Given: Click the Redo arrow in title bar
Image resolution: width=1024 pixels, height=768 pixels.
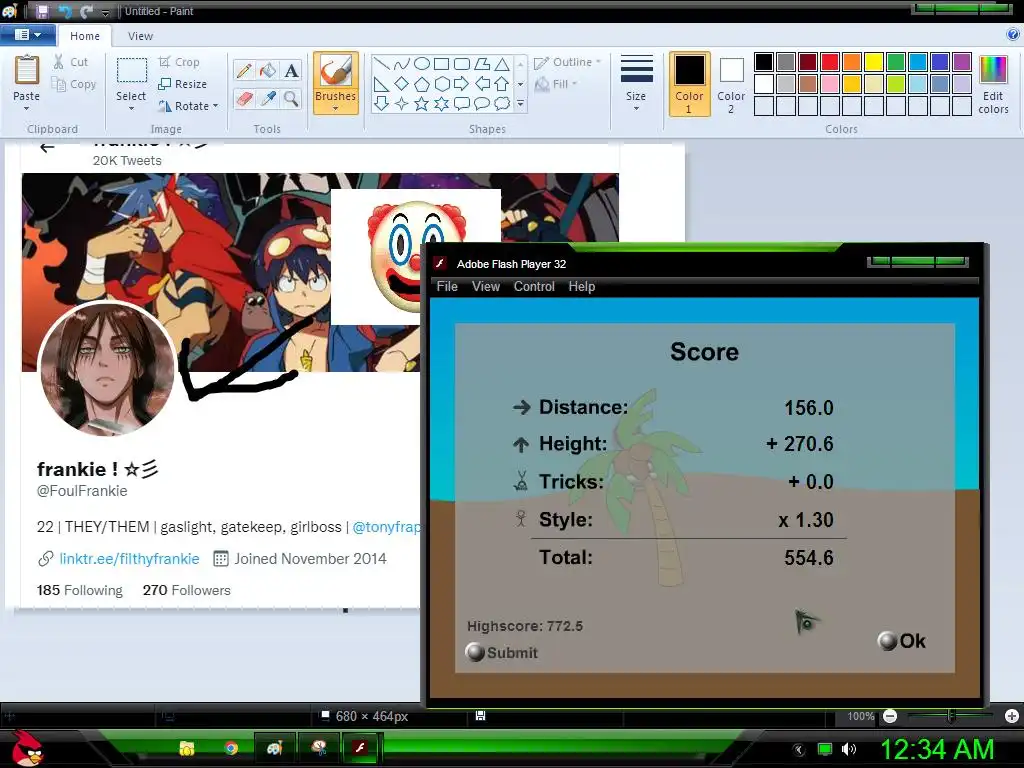Looking at the screenshot, I should (x=86, y=11).
